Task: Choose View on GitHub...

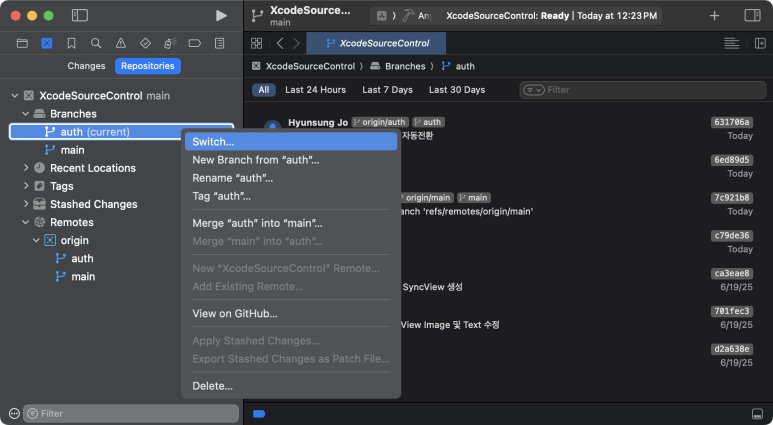Action: 291,314
